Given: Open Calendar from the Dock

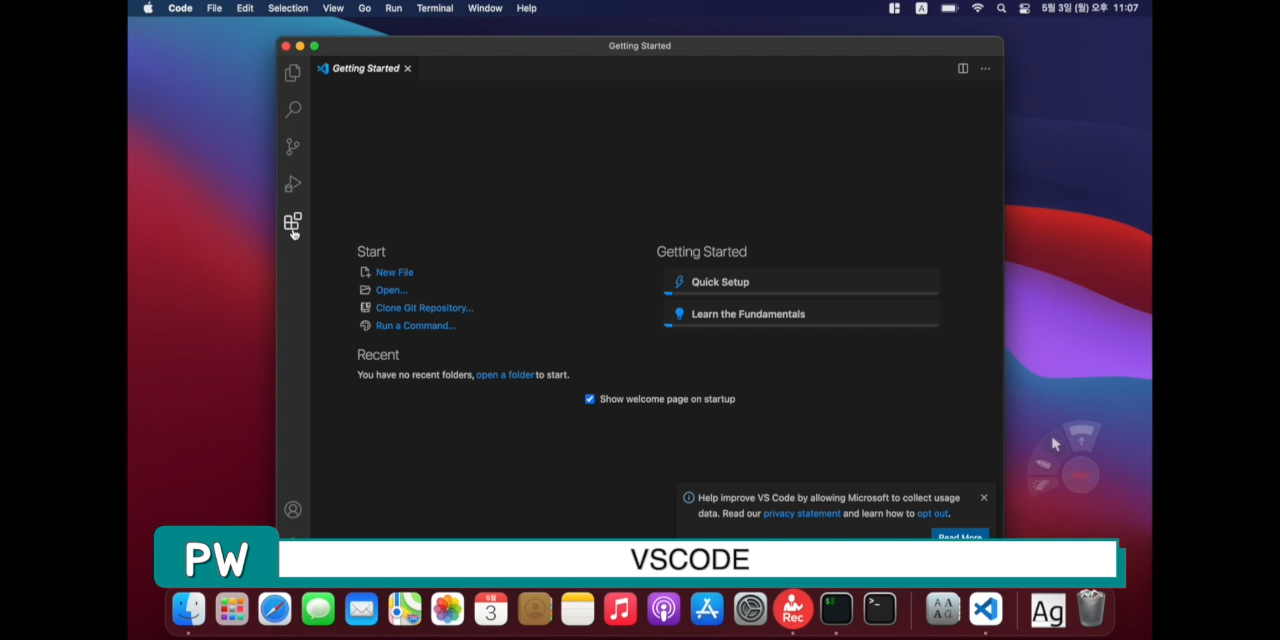Looking at the screenshot, I should [491, 609].
